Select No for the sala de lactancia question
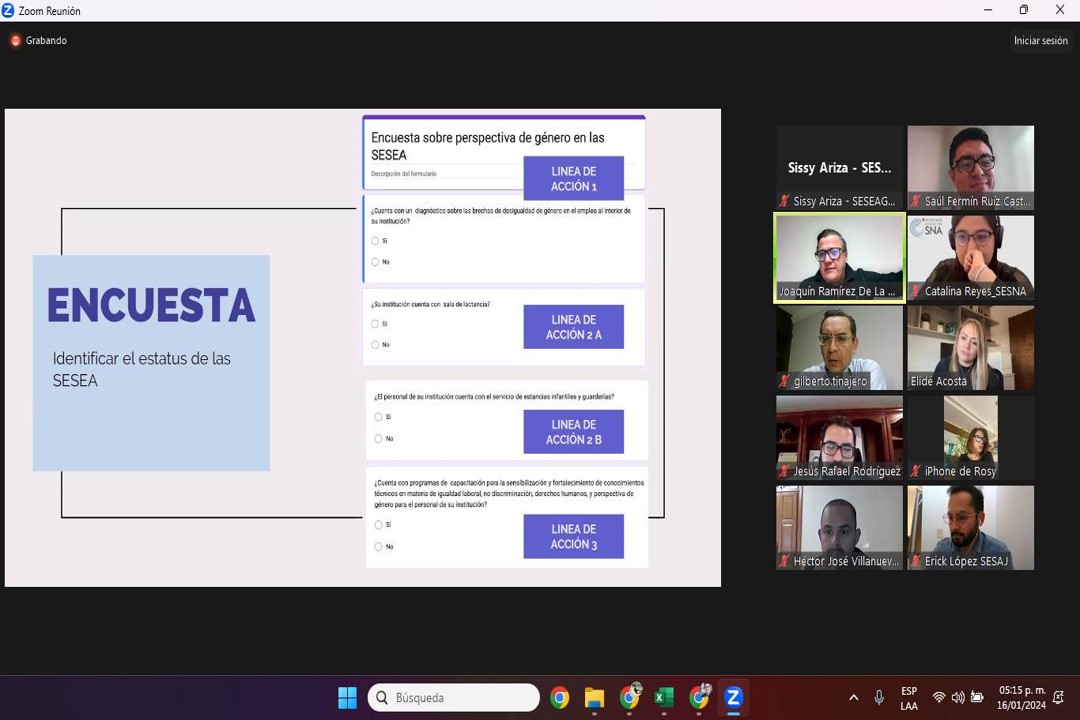 click(x=376, y=345)
